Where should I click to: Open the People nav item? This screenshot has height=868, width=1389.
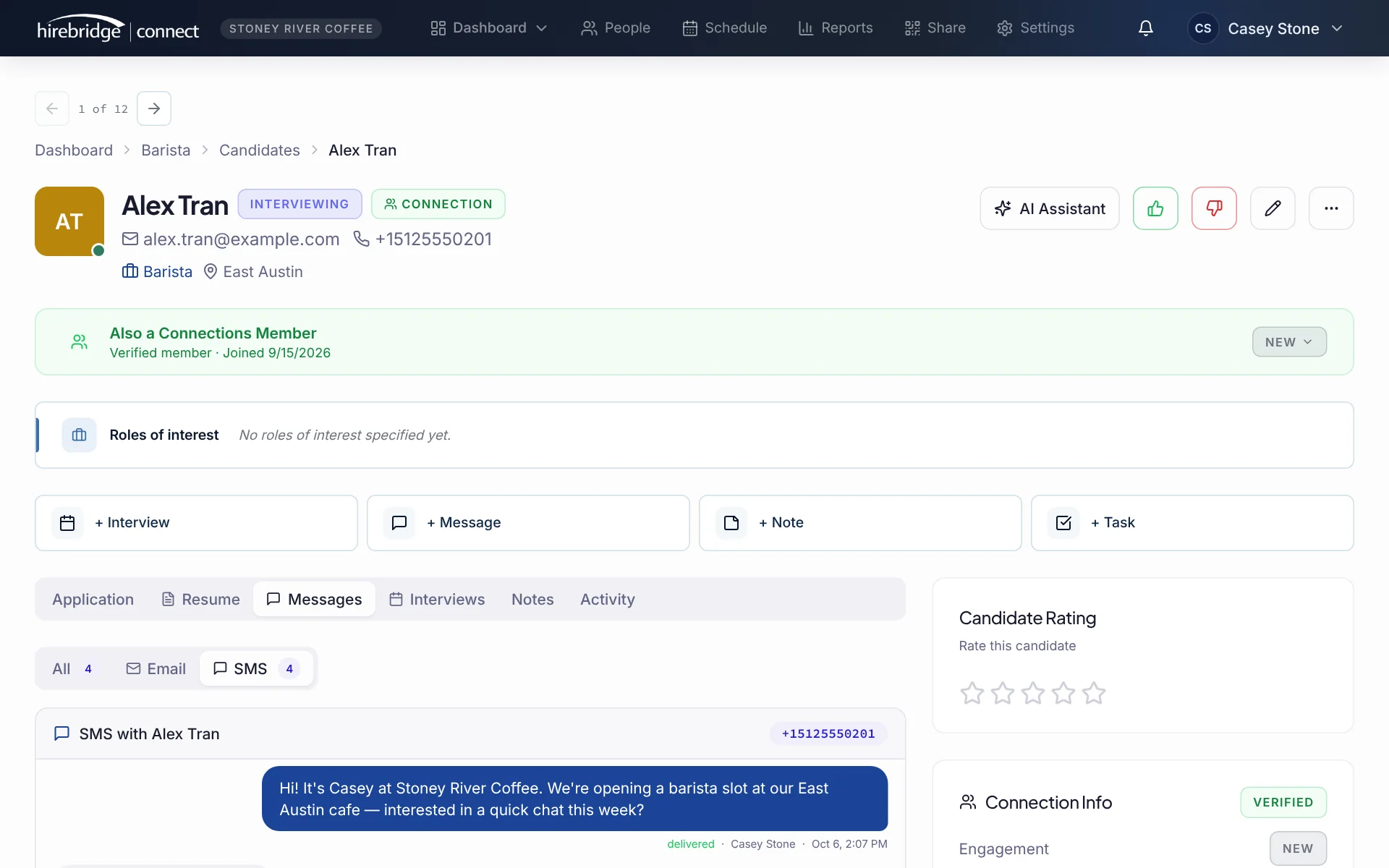point(616,28)
